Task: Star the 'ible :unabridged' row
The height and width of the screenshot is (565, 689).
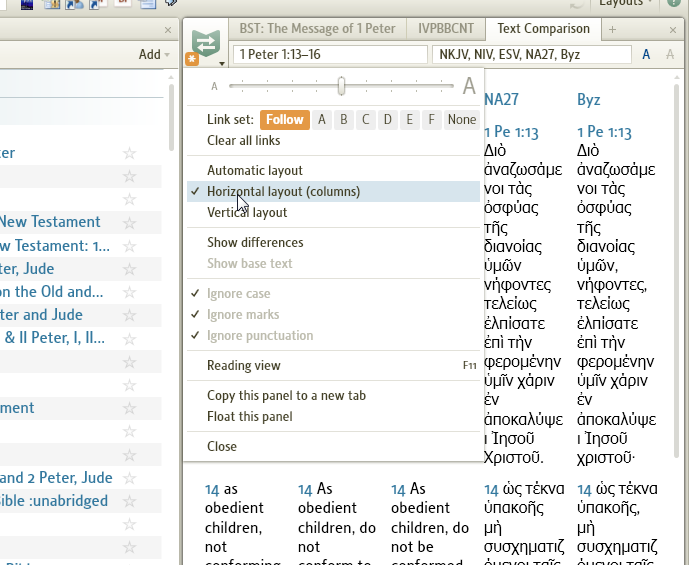Action: point(129,501)
